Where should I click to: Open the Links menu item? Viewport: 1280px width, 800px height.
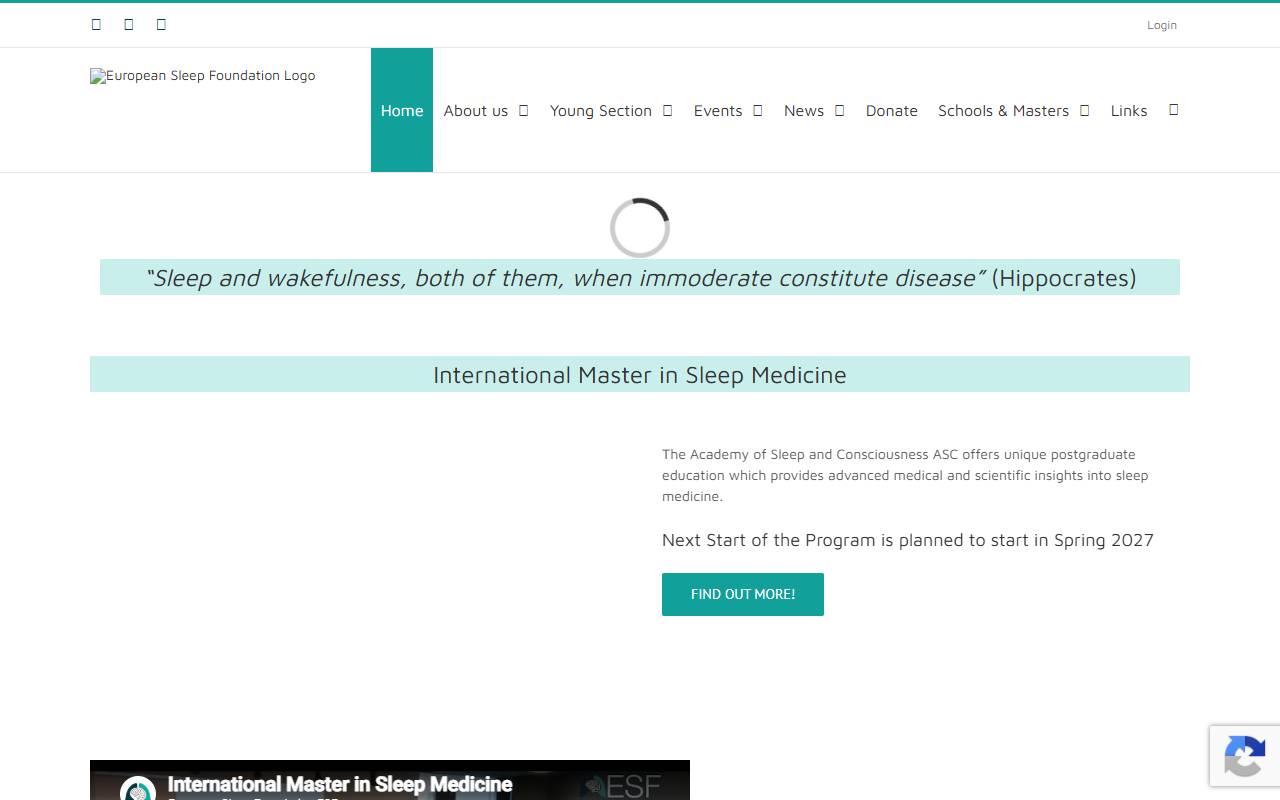coord(1129,110)
